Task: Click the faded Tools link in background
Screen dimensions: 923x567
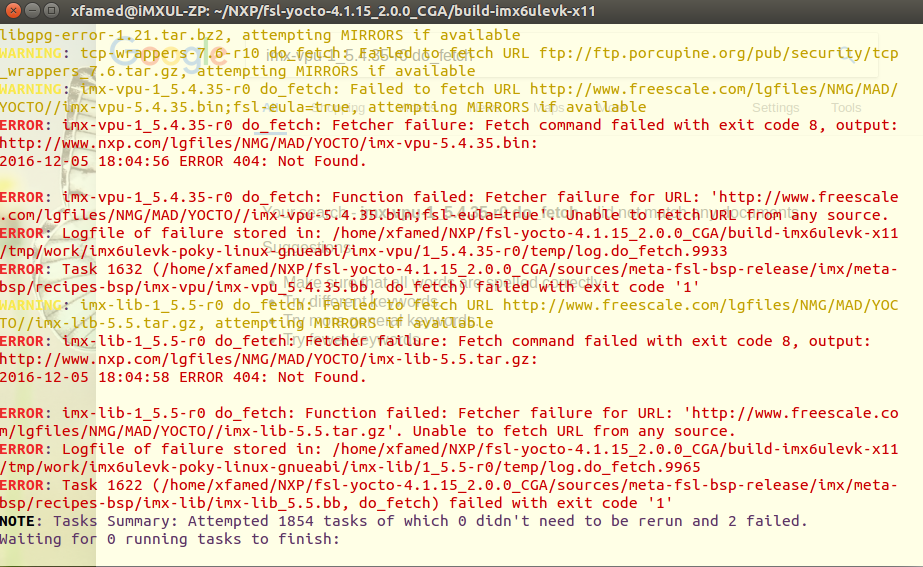Action: 845,107
